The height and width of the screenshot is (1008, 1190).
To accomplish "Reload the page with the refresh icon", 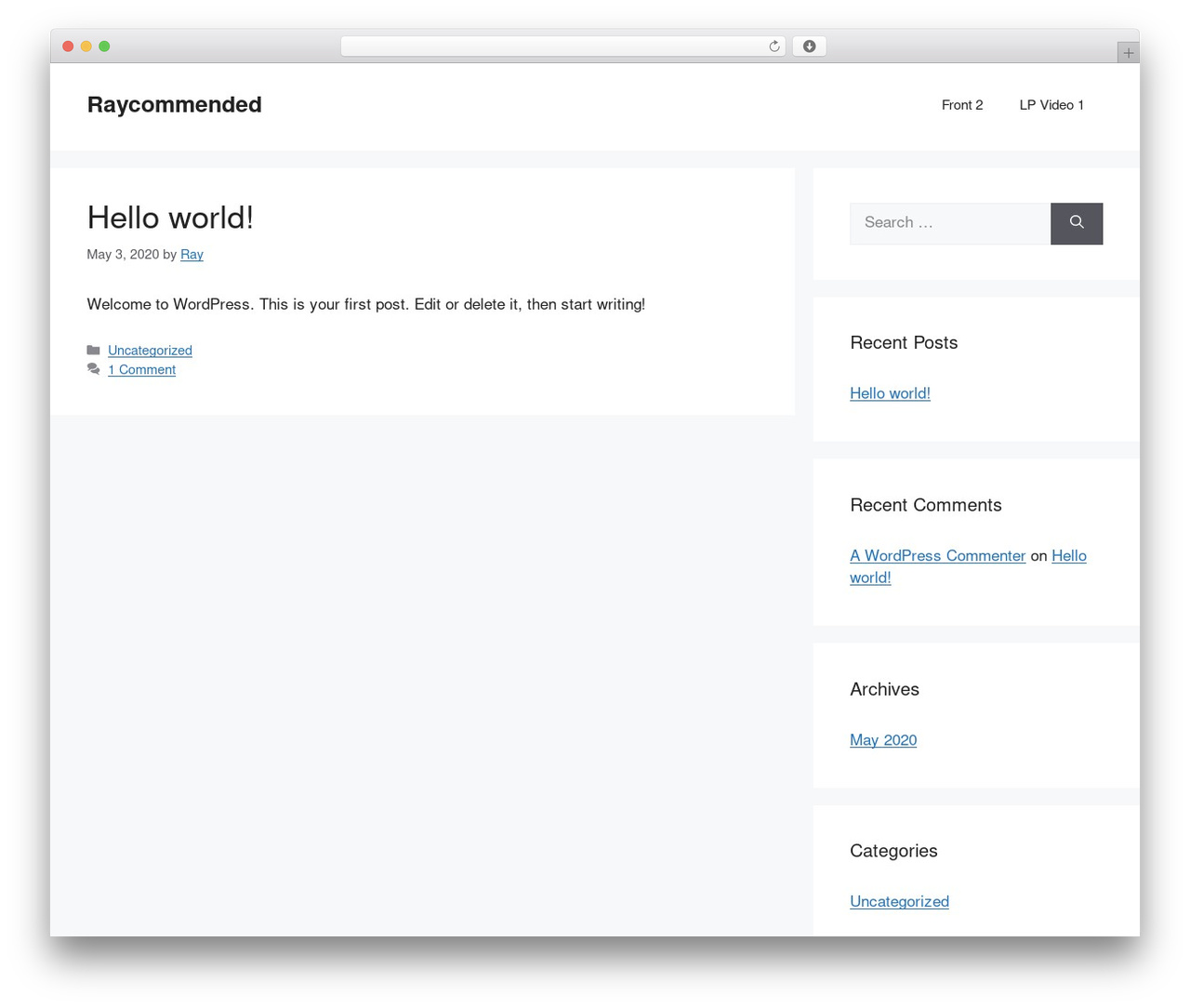I will 773,46.
